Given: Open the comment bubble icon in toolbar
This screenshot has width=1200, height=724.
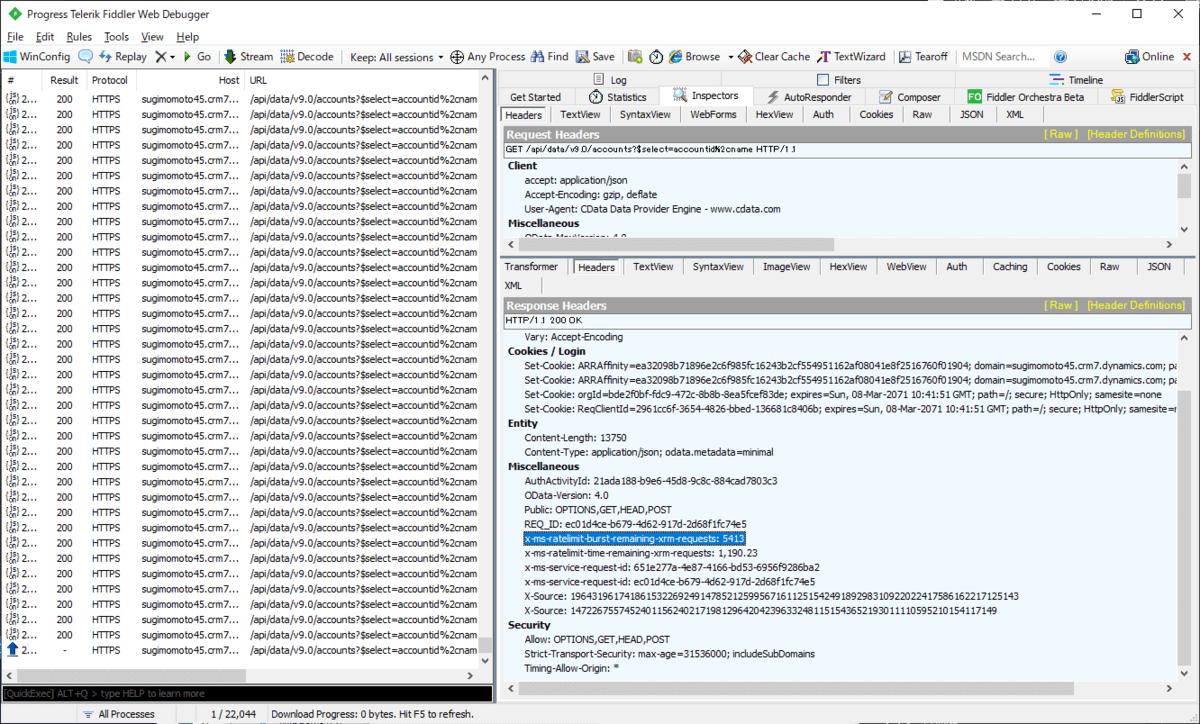Looking at the screenshot, I should click(x=86, y=57).
